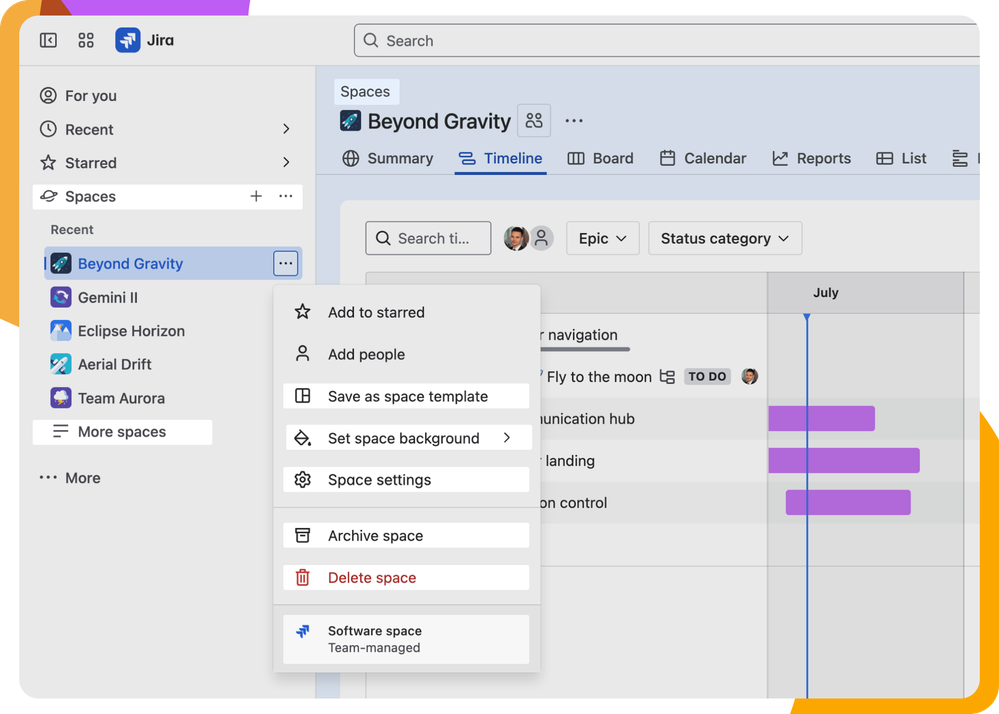Viewport: 999px width, 714px height.
Task: Create a space with the plus icon
Action: point(256,196)
